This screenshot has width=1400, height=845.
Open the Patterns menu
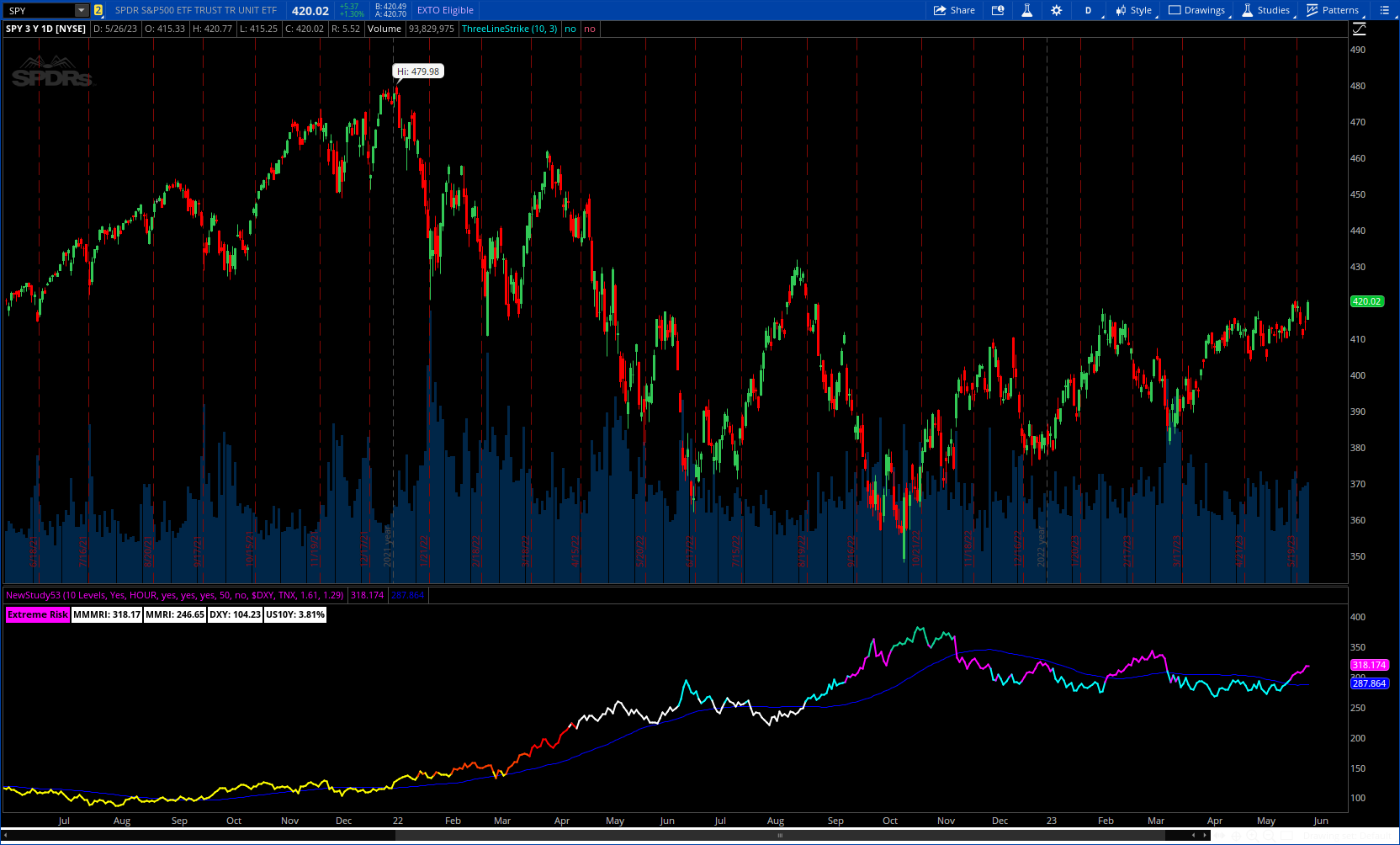coord(1333,10)
